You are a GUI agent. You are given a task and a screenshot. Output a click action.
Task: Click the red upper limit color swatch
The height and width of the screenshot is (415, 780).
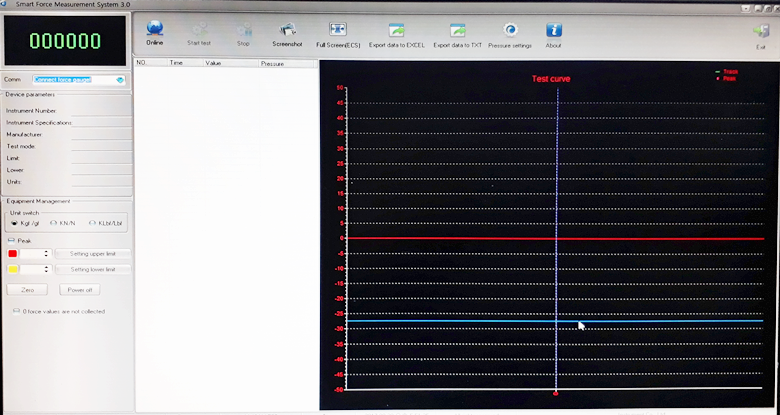13,254
